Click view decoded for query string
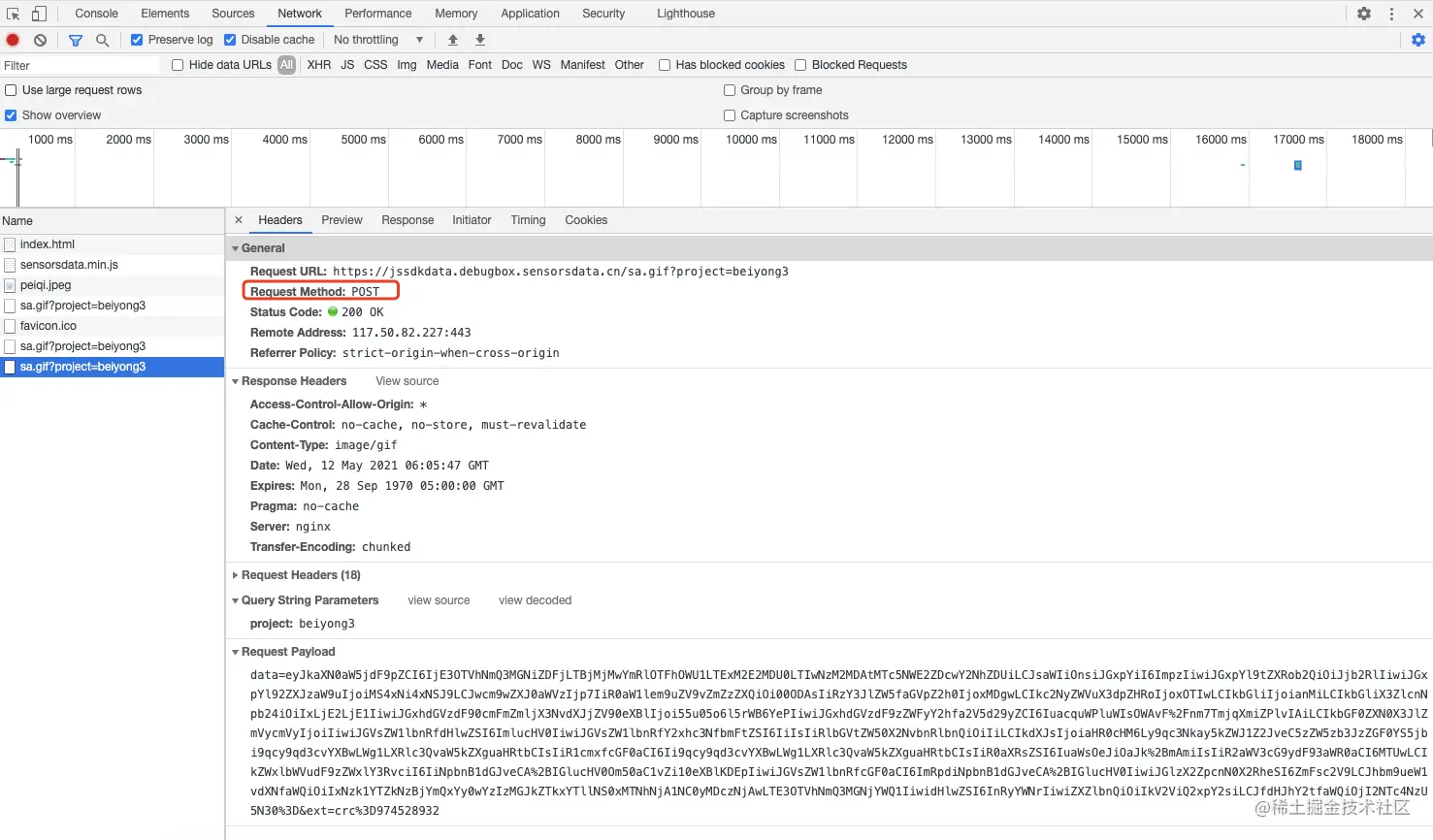The height and width of the screenshot is (840, 1433). point(535,600)
